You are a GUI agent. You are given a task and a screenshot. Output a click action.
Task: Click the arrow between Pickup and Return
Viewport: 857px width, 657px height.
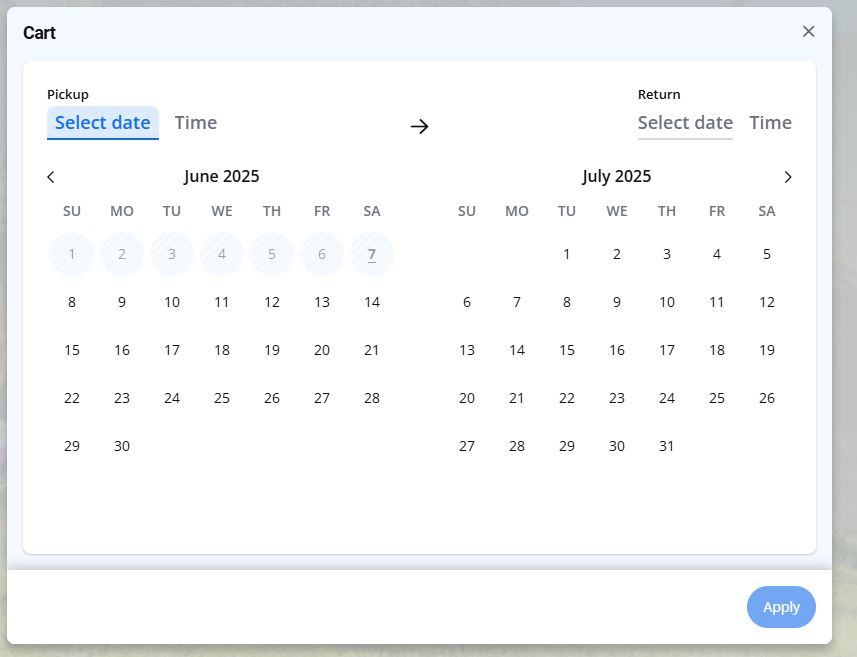[419, 126]
